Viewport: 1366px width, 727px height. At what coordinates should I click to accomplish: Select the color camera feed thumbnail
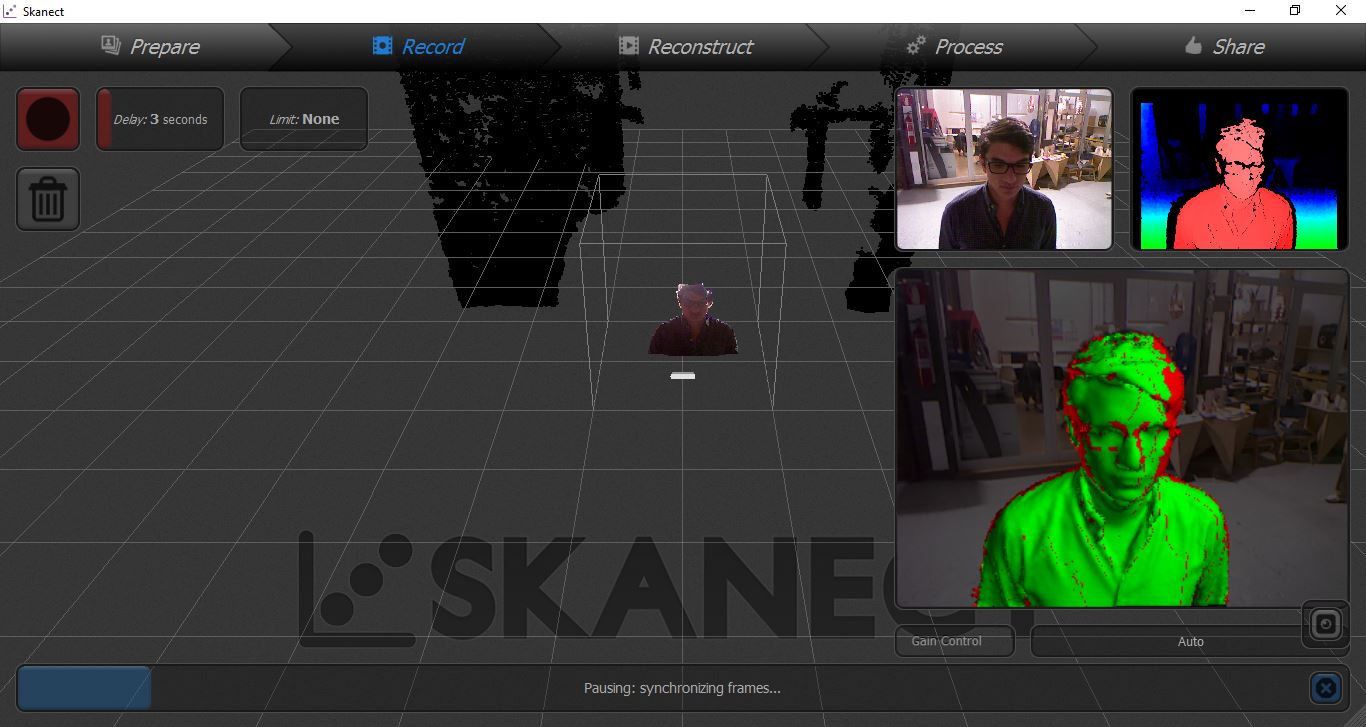coord(1004,168)
